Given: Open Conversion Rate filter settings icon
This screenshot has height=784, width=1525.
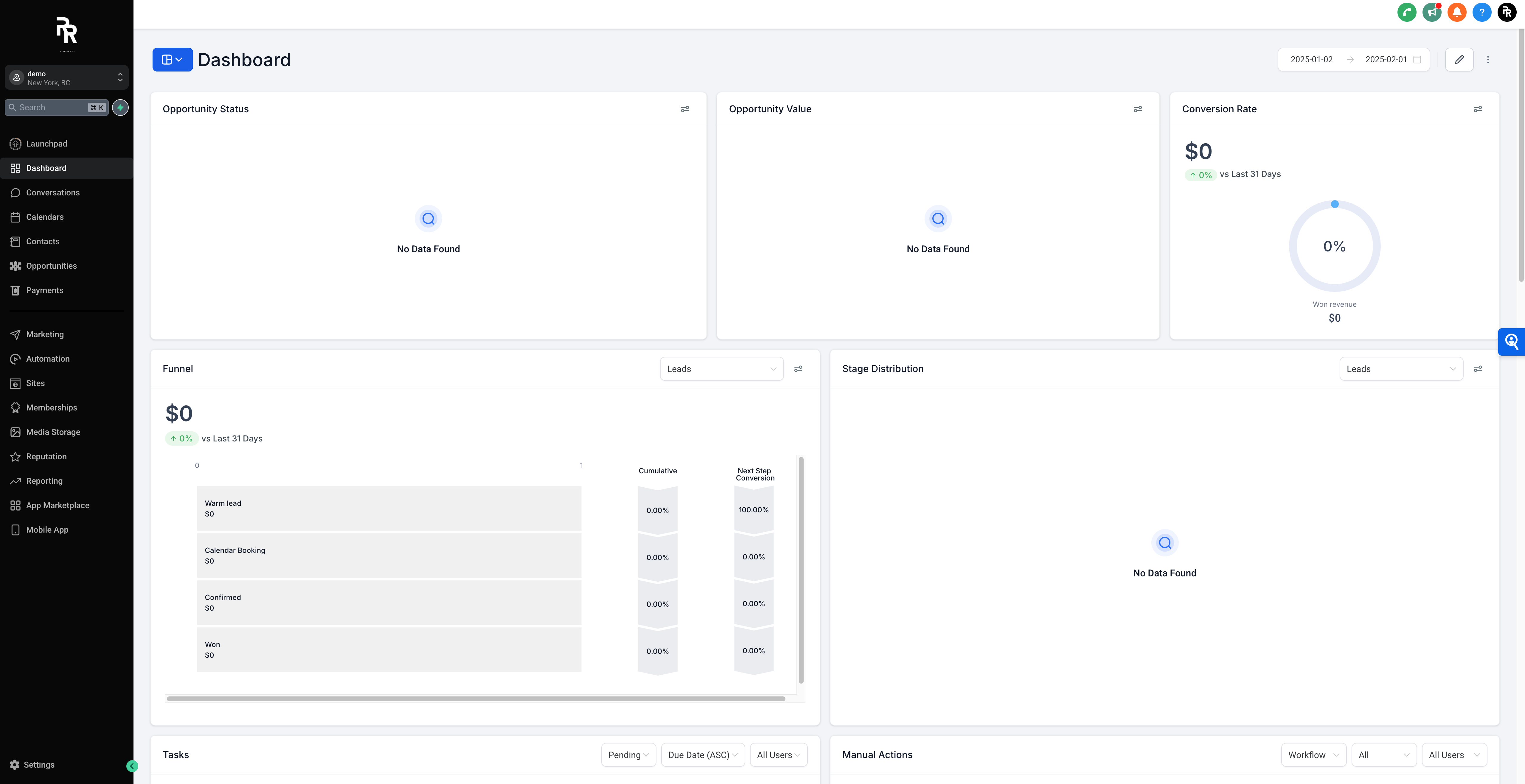Looking at the screenshot, I should click(x=1478, y=109).
